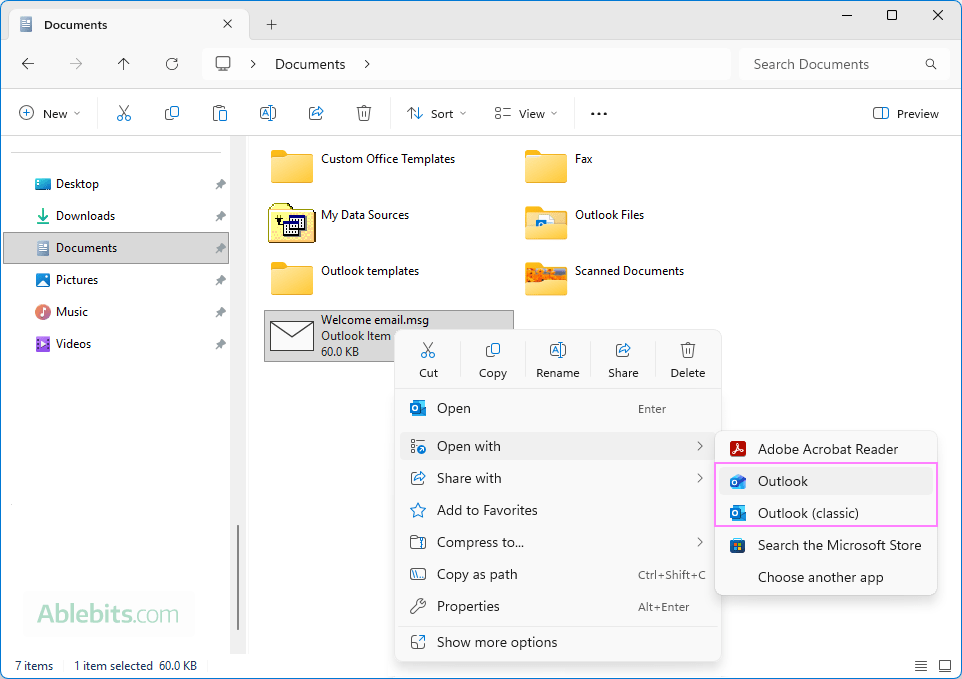
Task: Click the Search Documents field
Action: point(835,64)
